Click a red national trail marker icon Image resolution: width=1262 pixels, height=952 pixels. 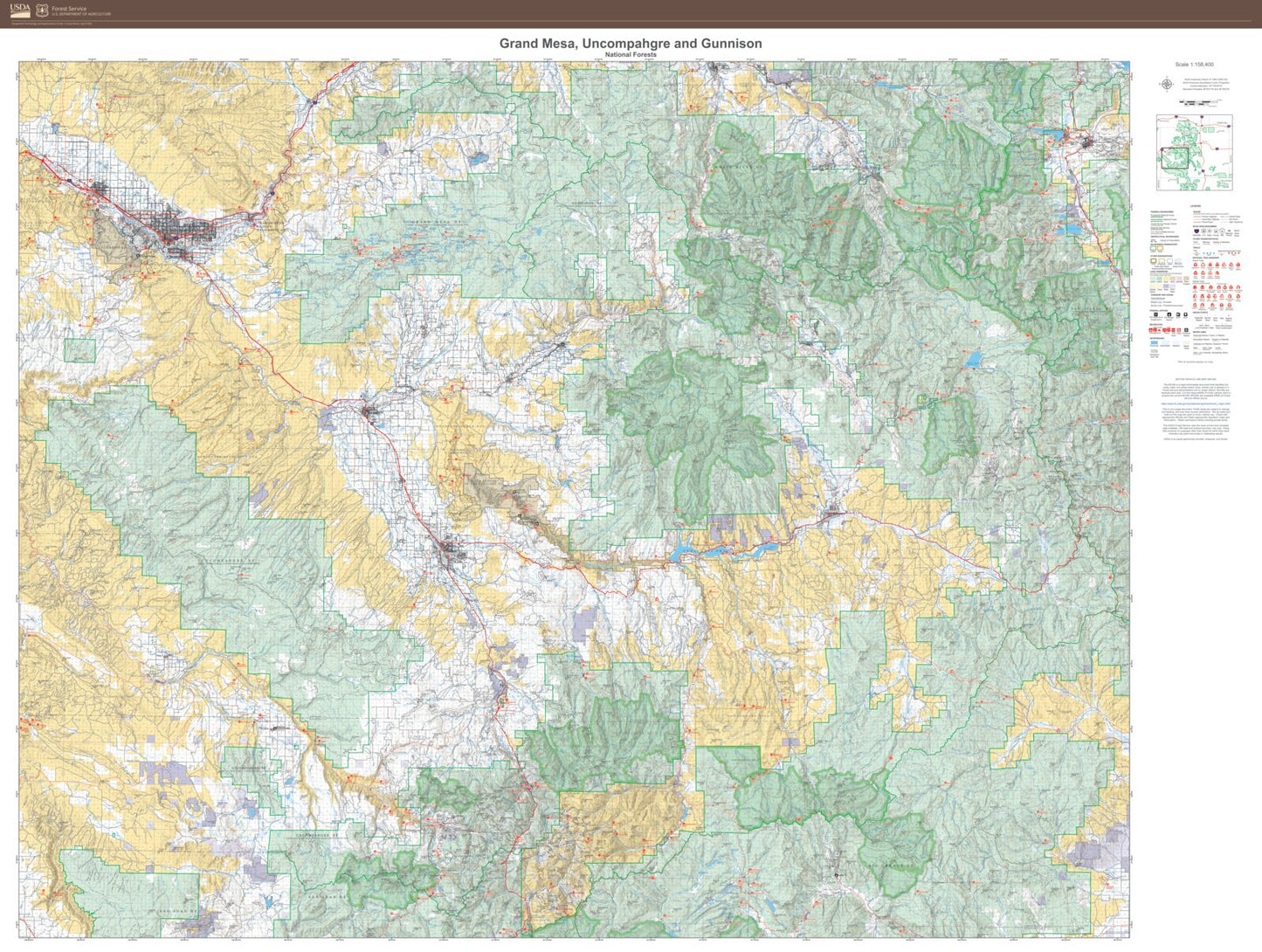coord(1195,265)
